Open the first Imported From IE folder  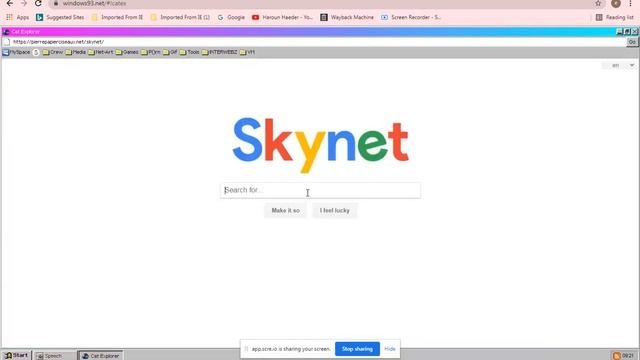click(117, 17)
